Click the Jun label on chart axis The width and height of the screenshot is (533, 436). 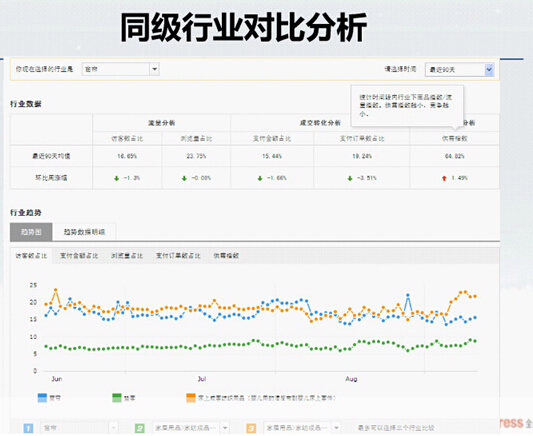coord(57,379)
